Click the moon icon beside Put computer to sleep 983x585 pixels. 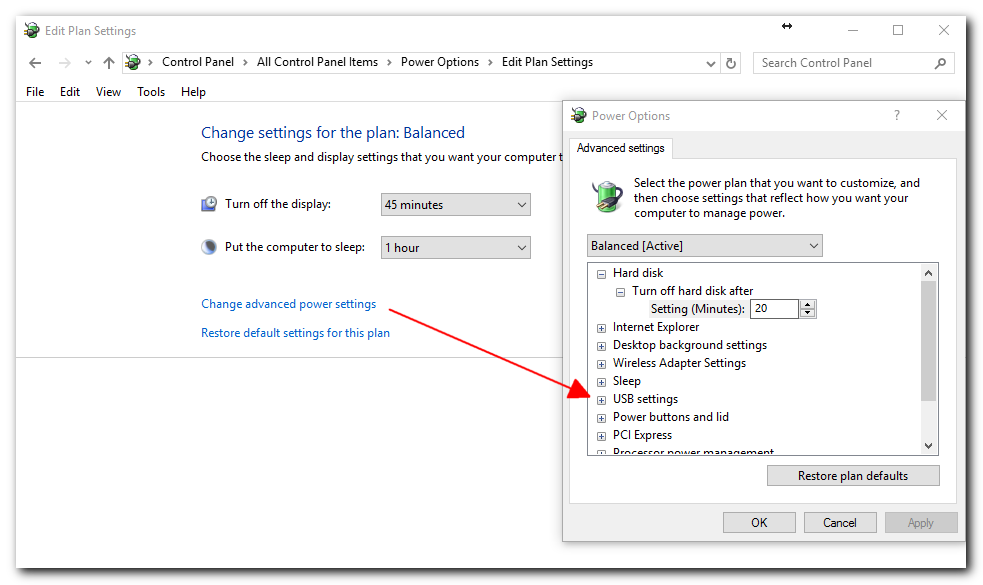(x=209, y=247)
